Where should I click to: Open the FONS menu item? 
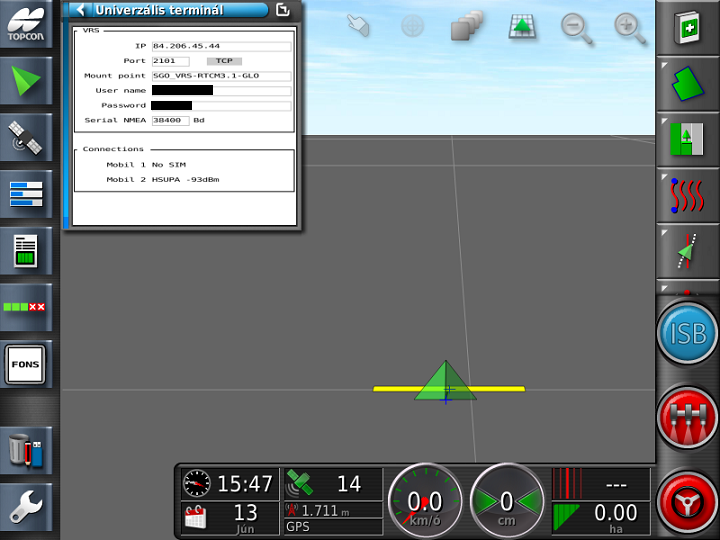click(x=26, y=364)
